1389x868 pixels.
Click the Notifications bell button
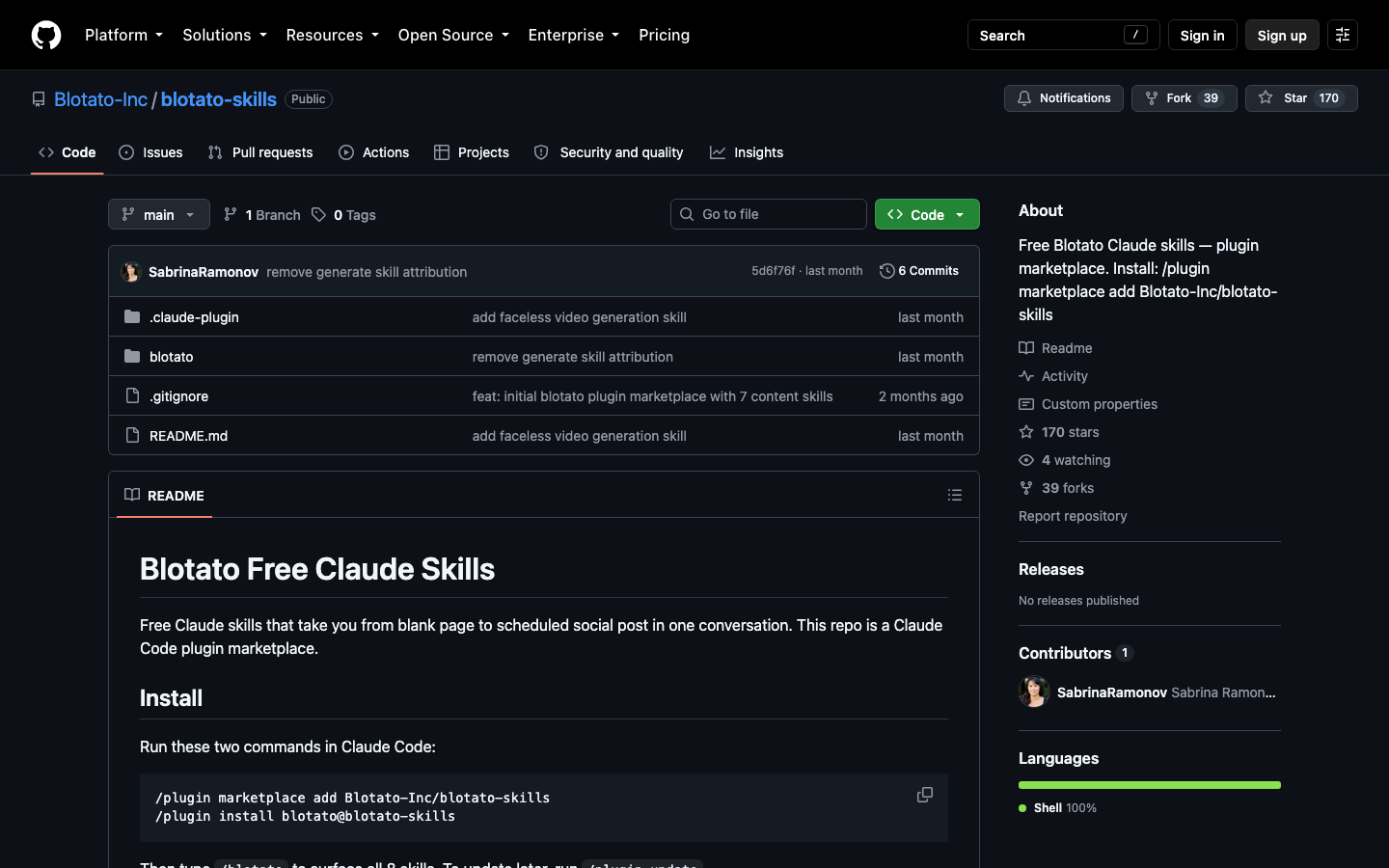pyautogui.click(x=1063, y=98)
